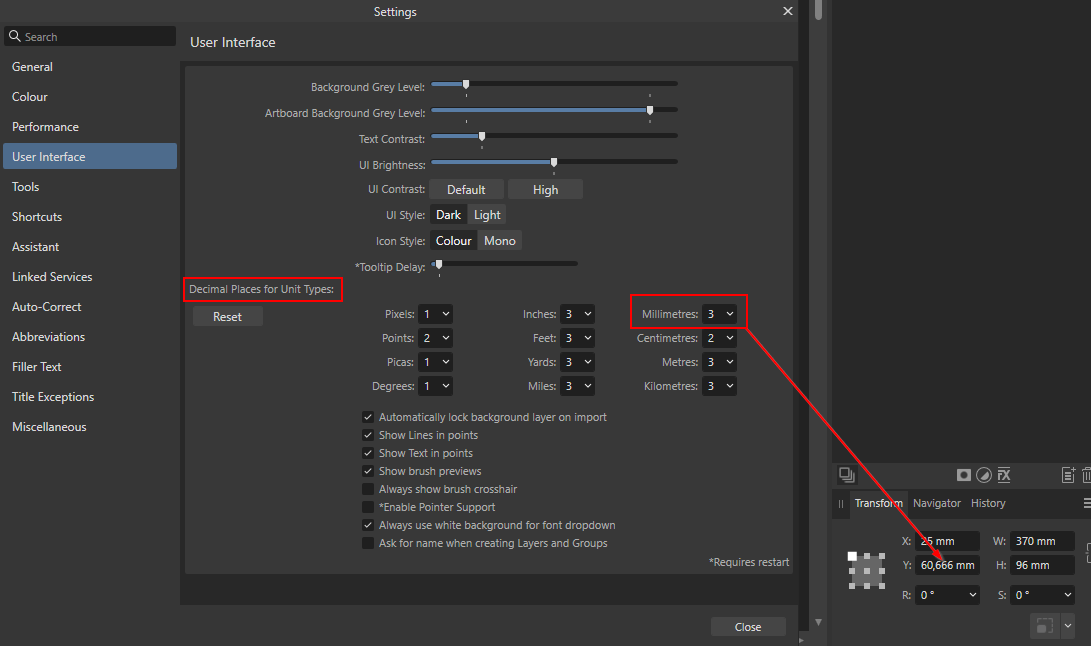The width and height of the screenshot is (1091, 646).
Task: Click the Adjustments half-circle icon
Action: [984, 475]
